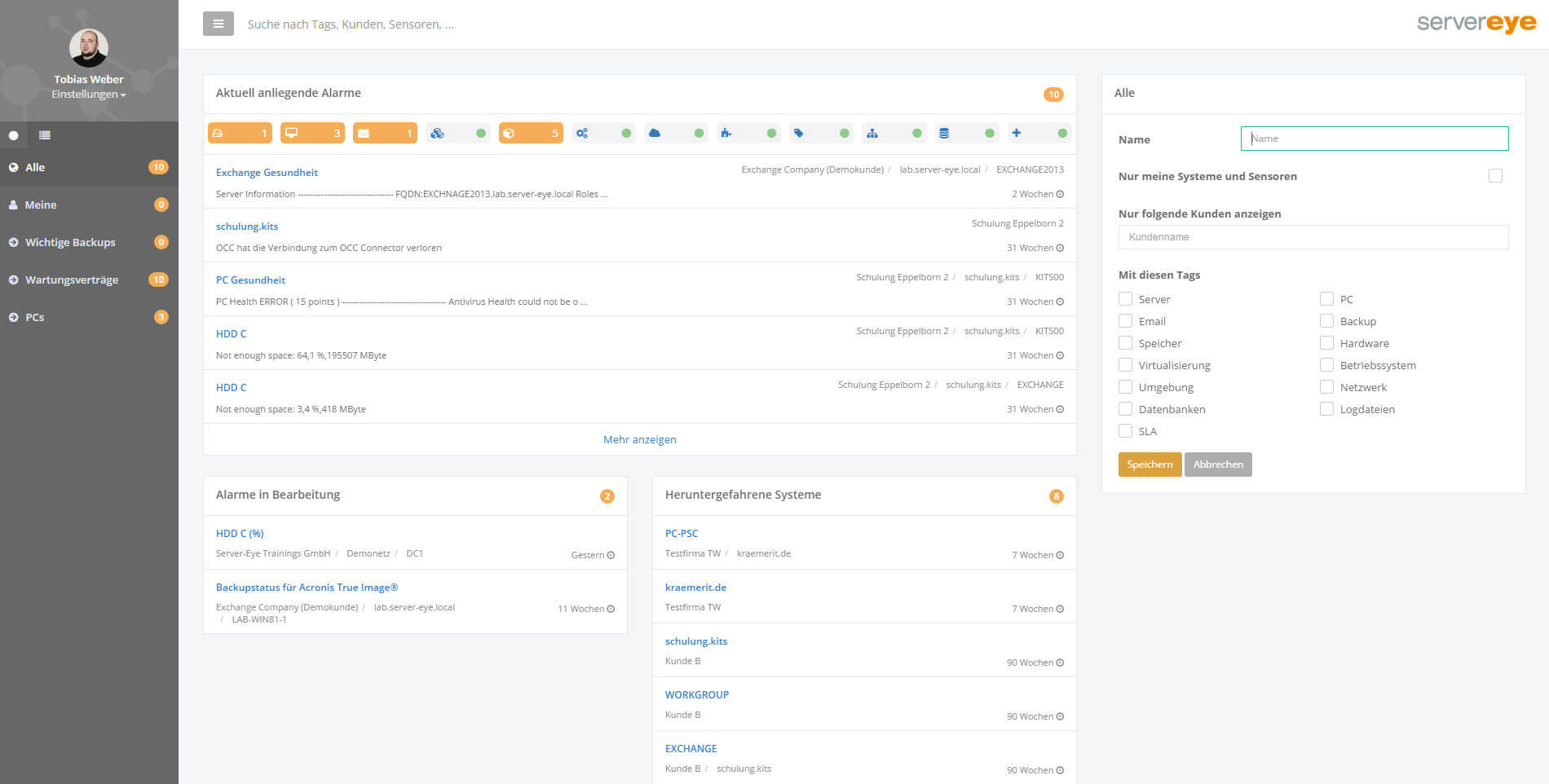This screenshot has width=1549, height=784.
Task: Click the cloud tag filter icon
Action: (675, 133)
